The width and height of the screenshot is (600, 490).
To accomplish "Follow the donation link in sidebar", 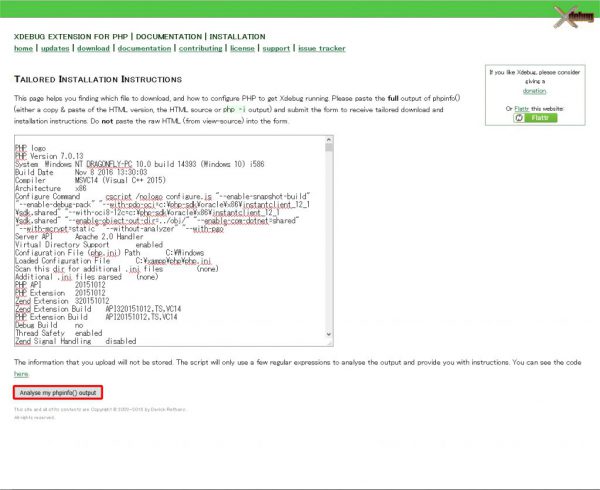I will click(533, 91).
